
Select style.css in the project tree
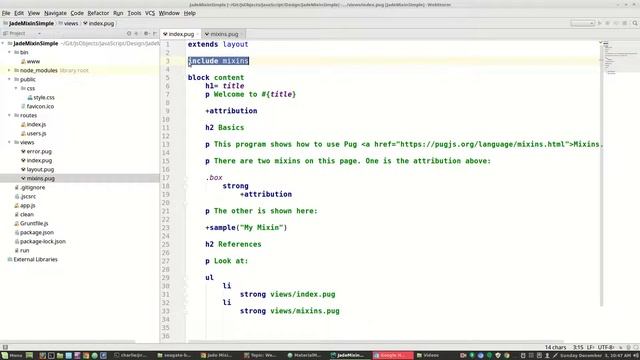pyautogui.click(x=41, y=97)
